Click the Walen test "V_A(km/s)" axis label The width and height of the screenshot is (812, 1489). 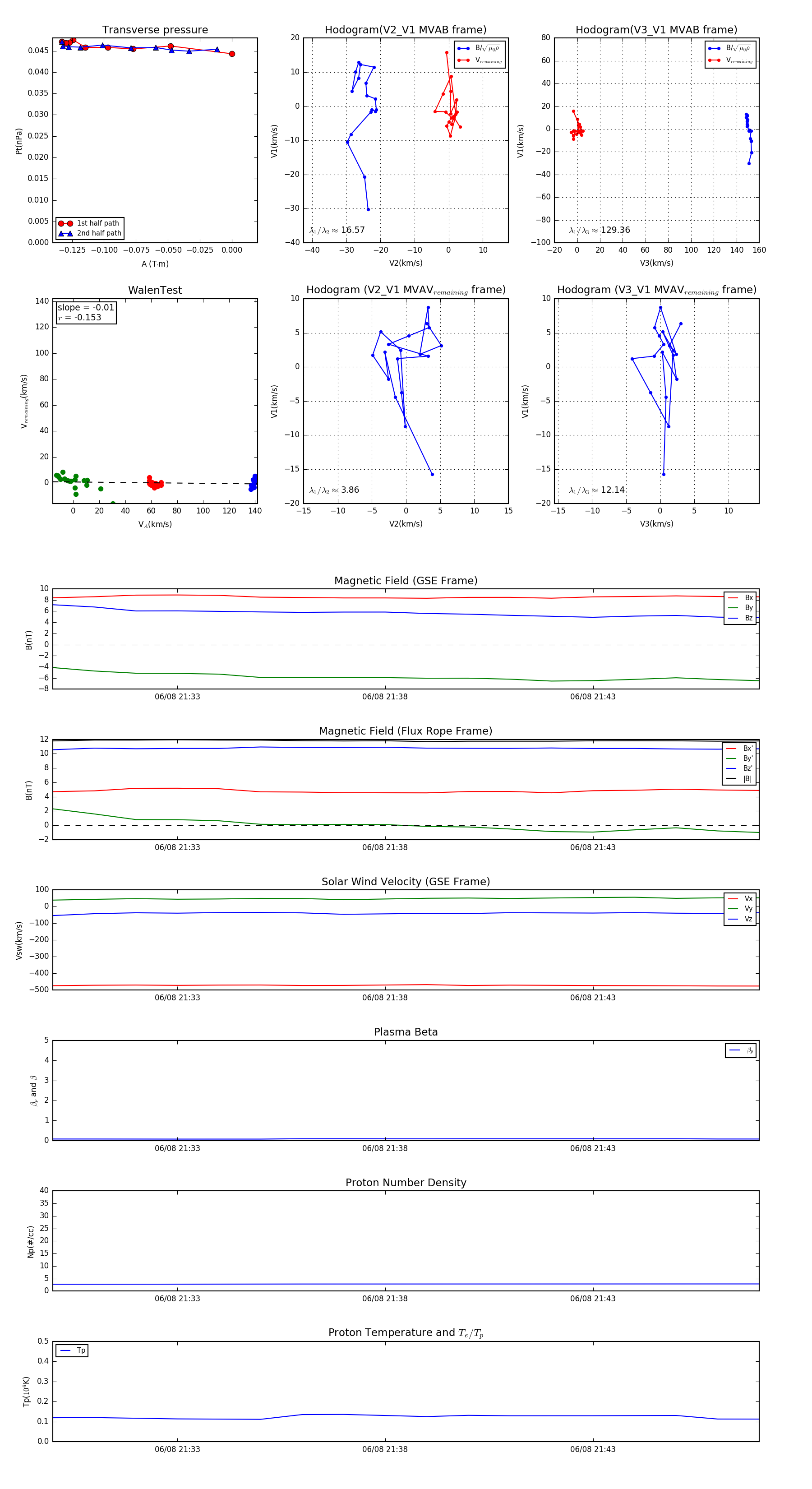(155, 524)
